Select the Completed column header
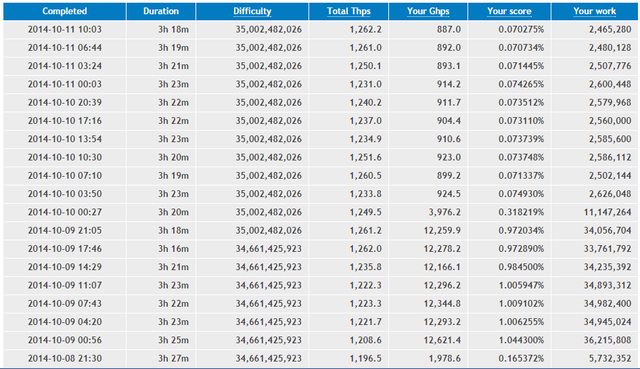640x369 pixels. click(64, 11)
